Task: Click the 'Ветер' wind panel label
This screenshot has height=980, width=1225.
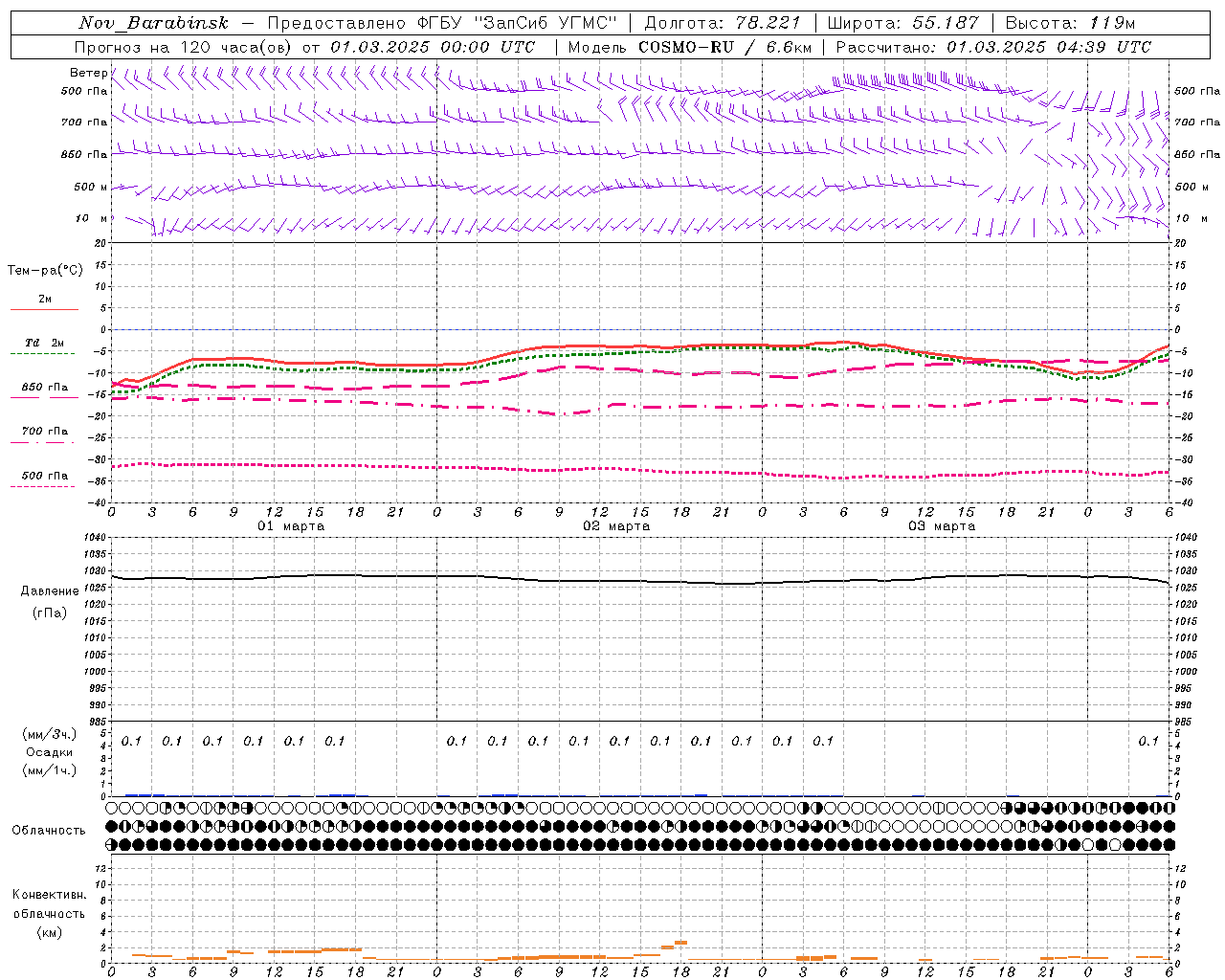Action: pyautogui.click(x=88, y=73)
